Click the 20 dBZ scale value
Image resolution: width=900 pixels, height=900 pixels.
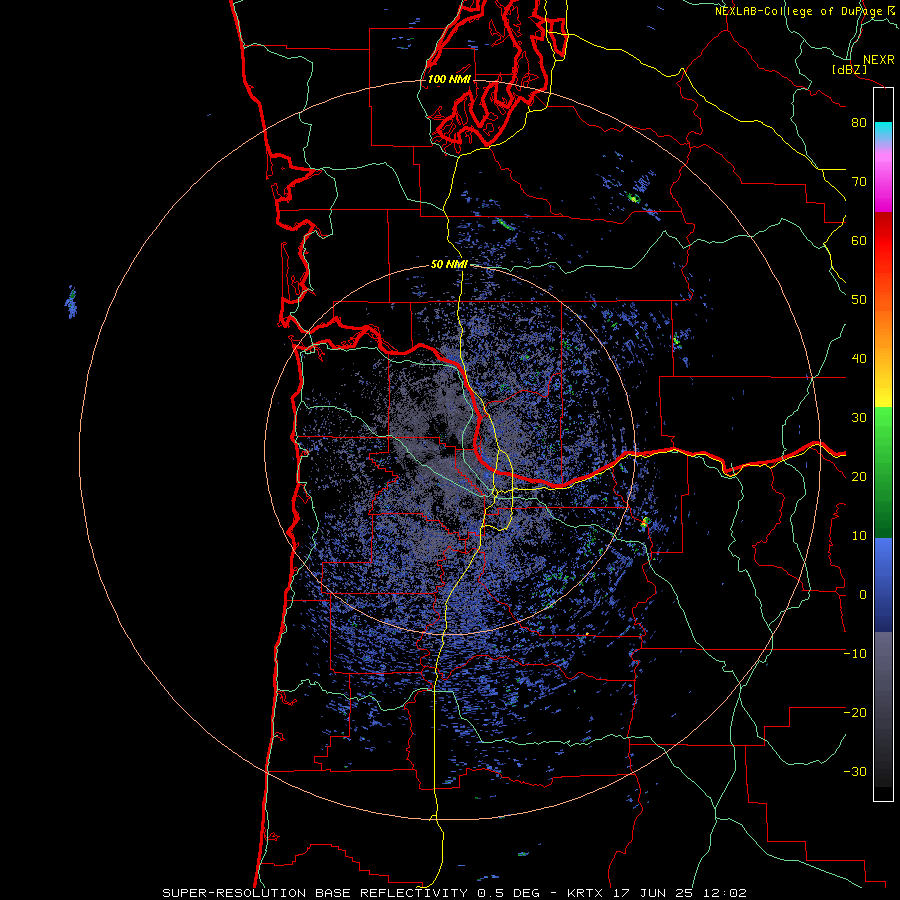point(859,476)
